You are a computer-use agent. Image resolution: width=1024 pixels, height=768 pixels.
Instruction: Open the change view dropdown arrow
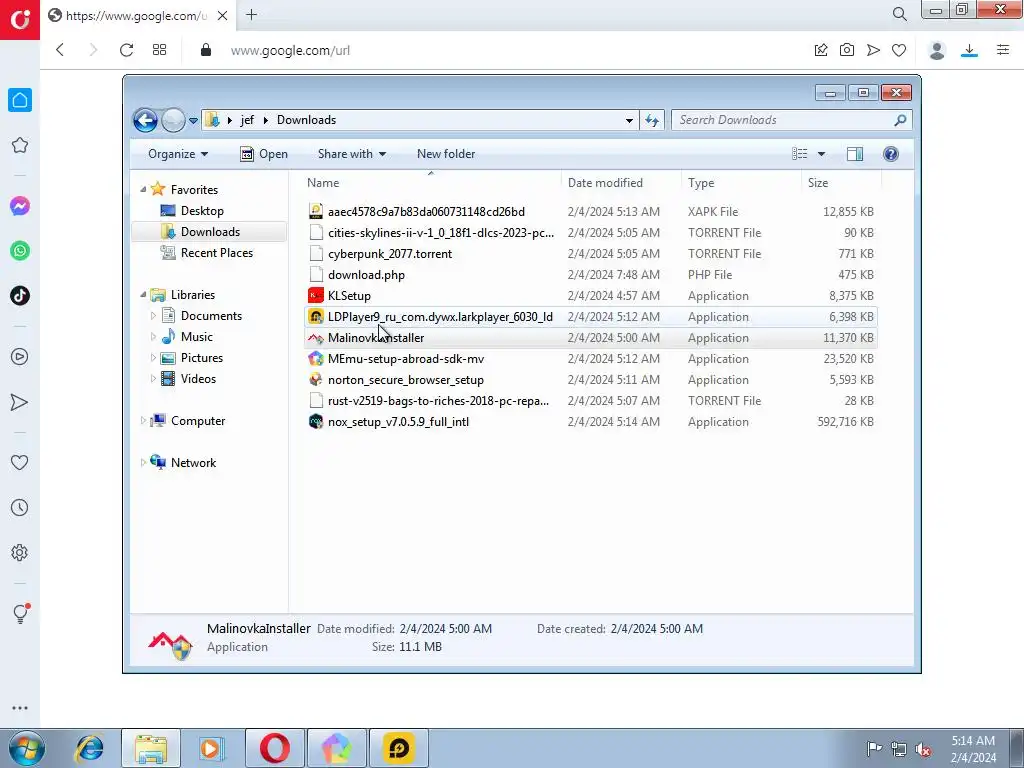(822, 153)
